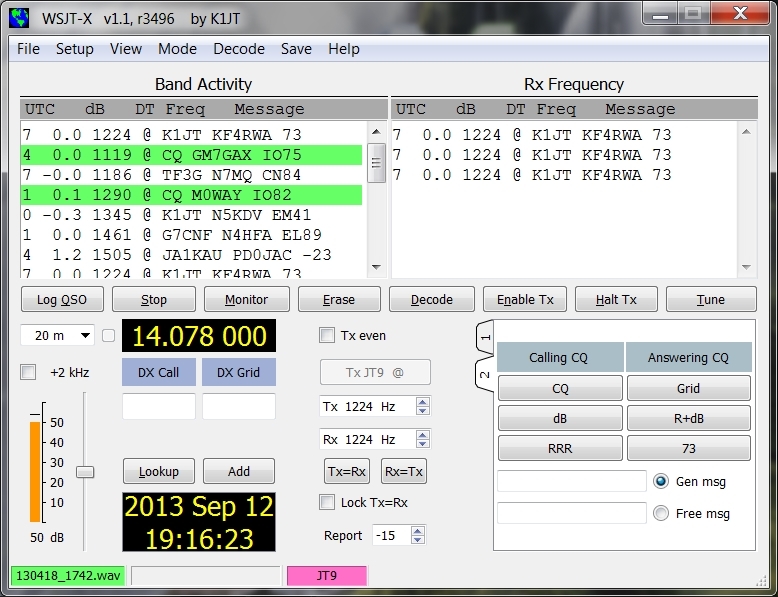
Task: Toggle the +2 kHz checkbox
Action: (x=28, y=372)
